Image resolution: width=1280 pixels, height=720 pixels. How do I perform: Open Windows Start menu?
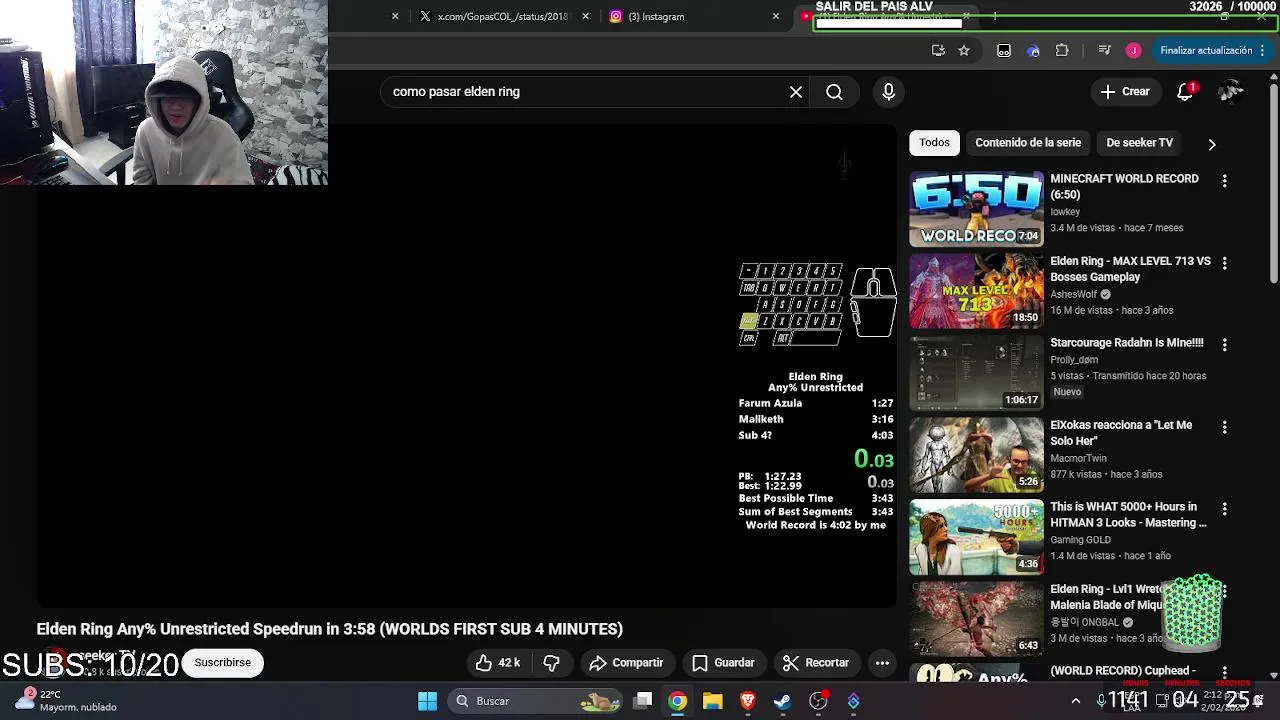pyautogui.click(x=427, y=701)
